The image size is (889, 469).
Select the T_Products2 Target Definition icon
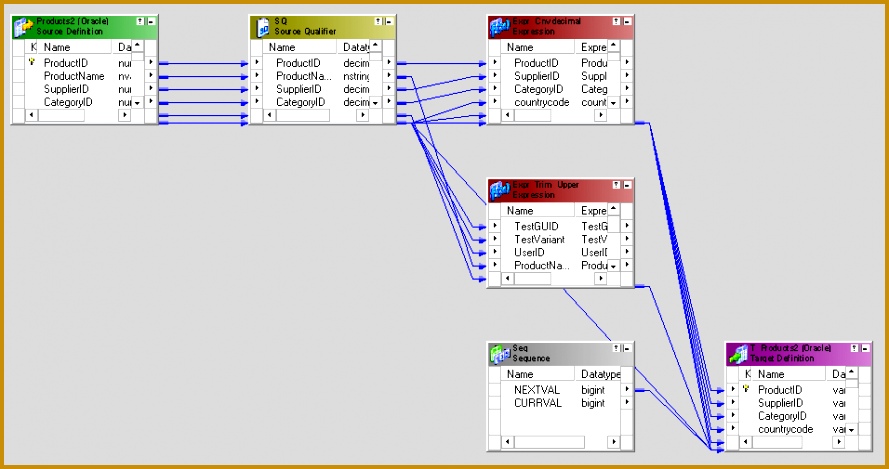coord(738,353)
